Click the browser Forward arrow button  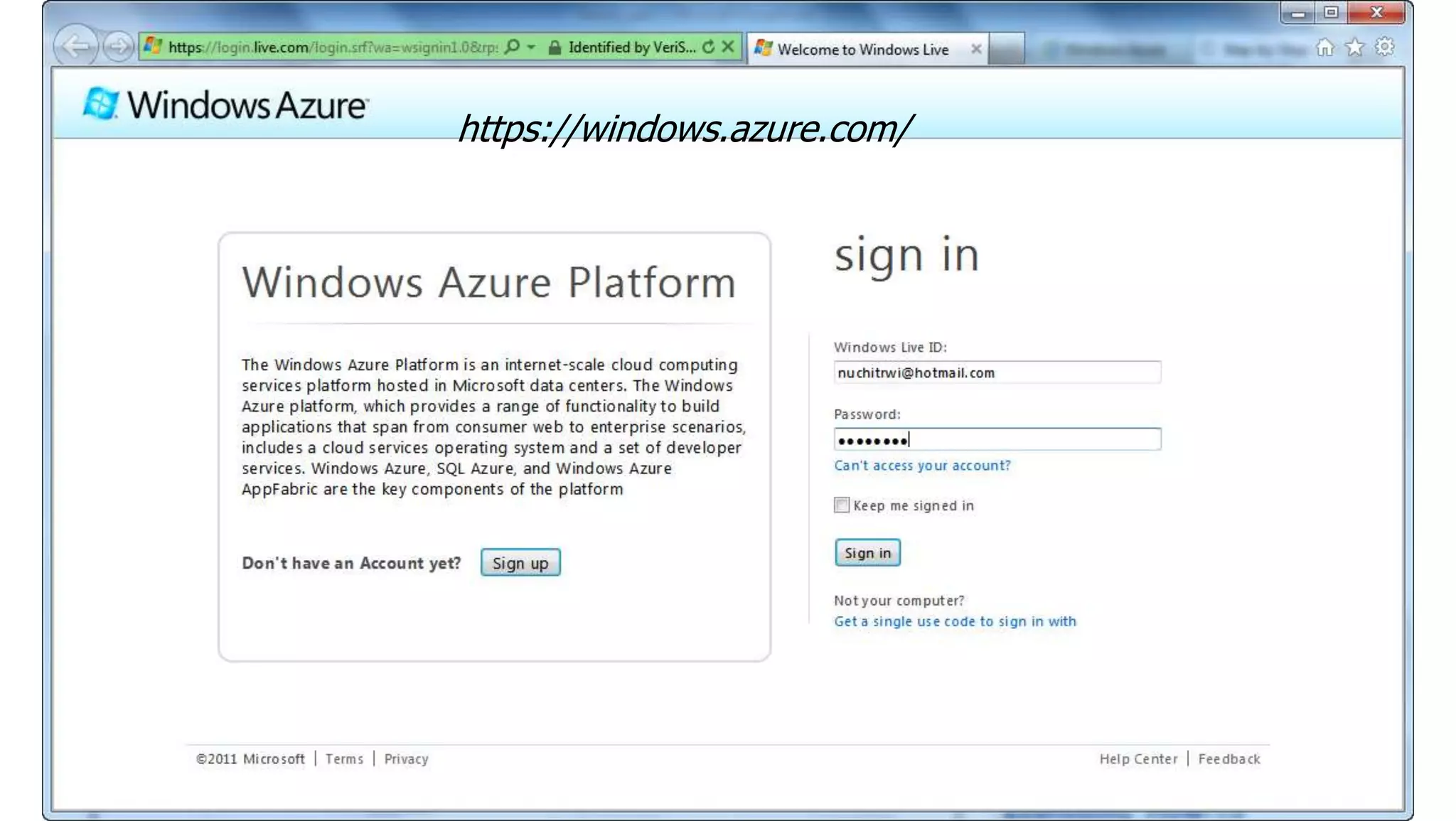coord(118,47)
